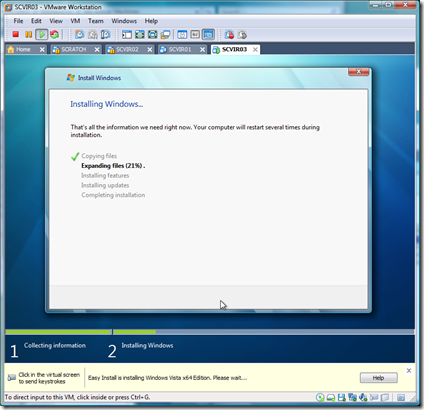Open the Team menu

pos(95,21)
